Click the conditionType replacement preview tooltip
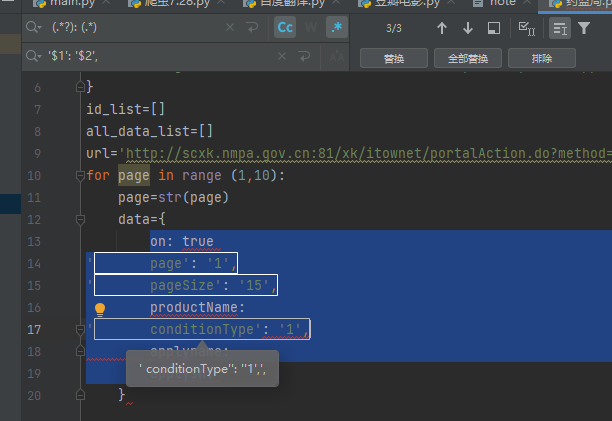Viewport: 612px width, 421px height. 202,369
